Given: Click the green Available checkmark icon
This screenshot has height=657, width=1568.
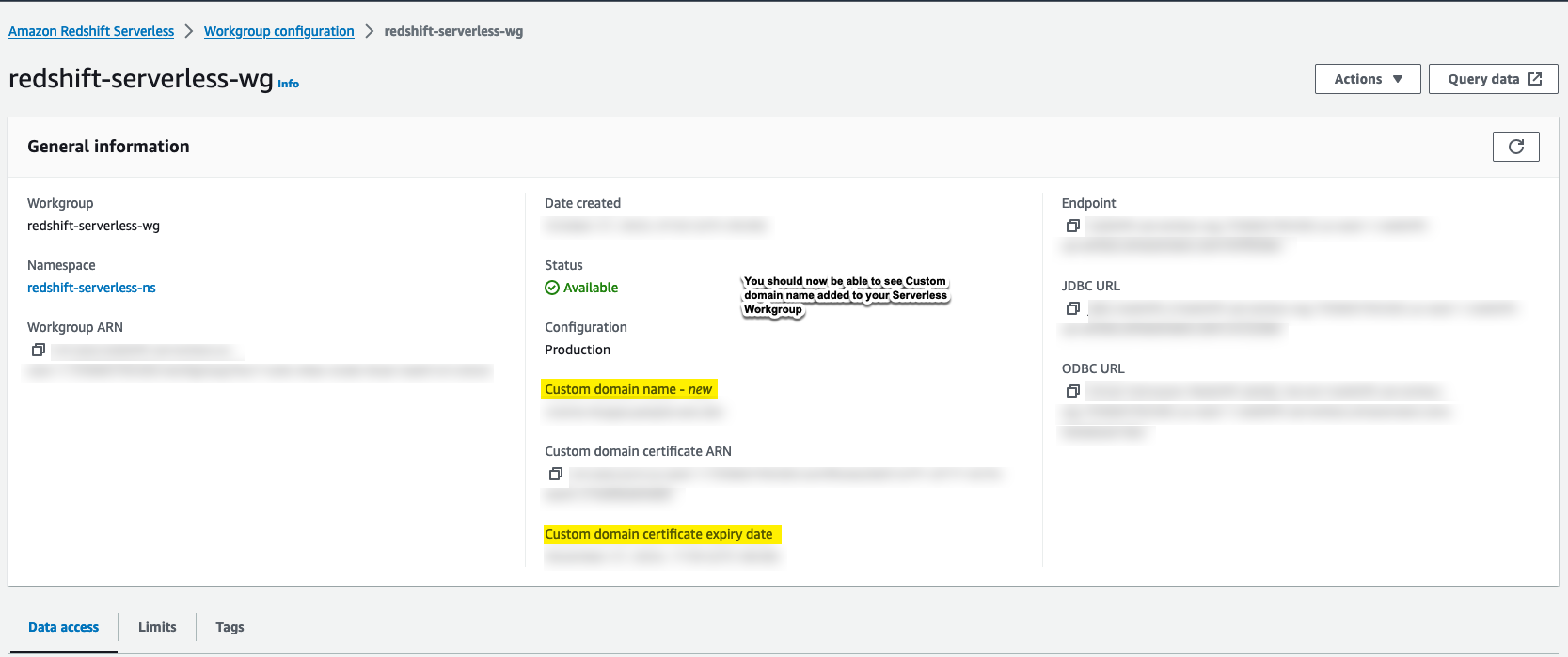Looking at the screenshot, I should tap(552, 288).
